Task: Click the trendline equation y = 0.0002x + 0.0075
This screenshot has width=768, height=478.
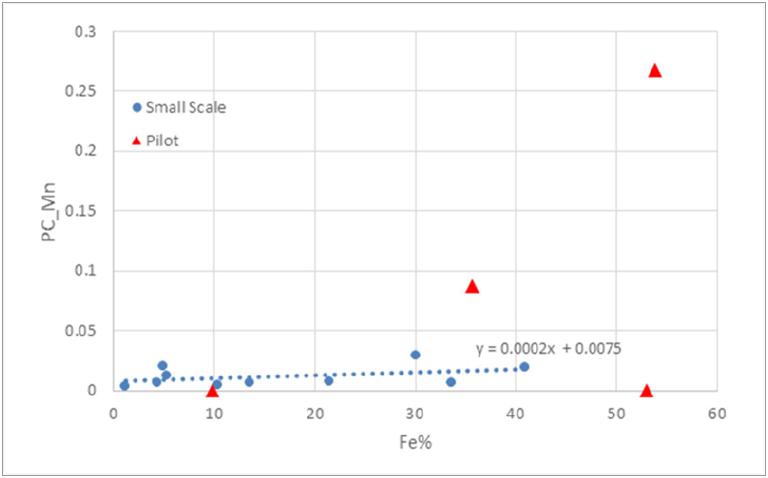Action: coord(549,349)
